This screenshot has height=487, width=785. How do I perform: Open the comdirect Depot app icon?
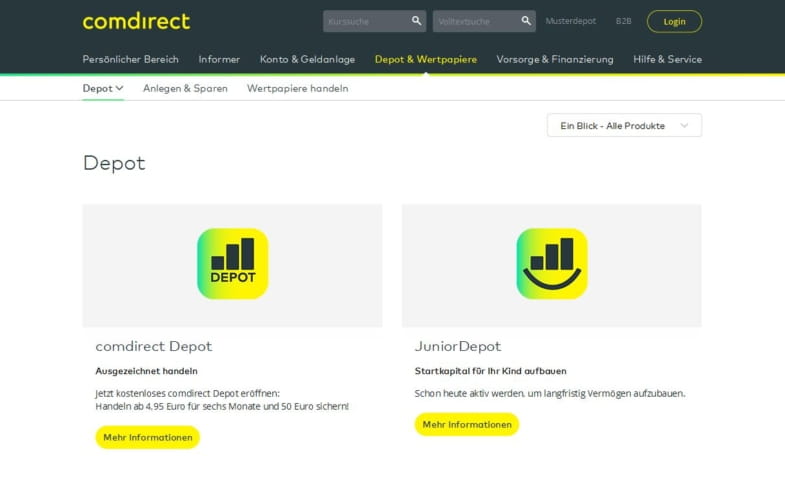233,264
